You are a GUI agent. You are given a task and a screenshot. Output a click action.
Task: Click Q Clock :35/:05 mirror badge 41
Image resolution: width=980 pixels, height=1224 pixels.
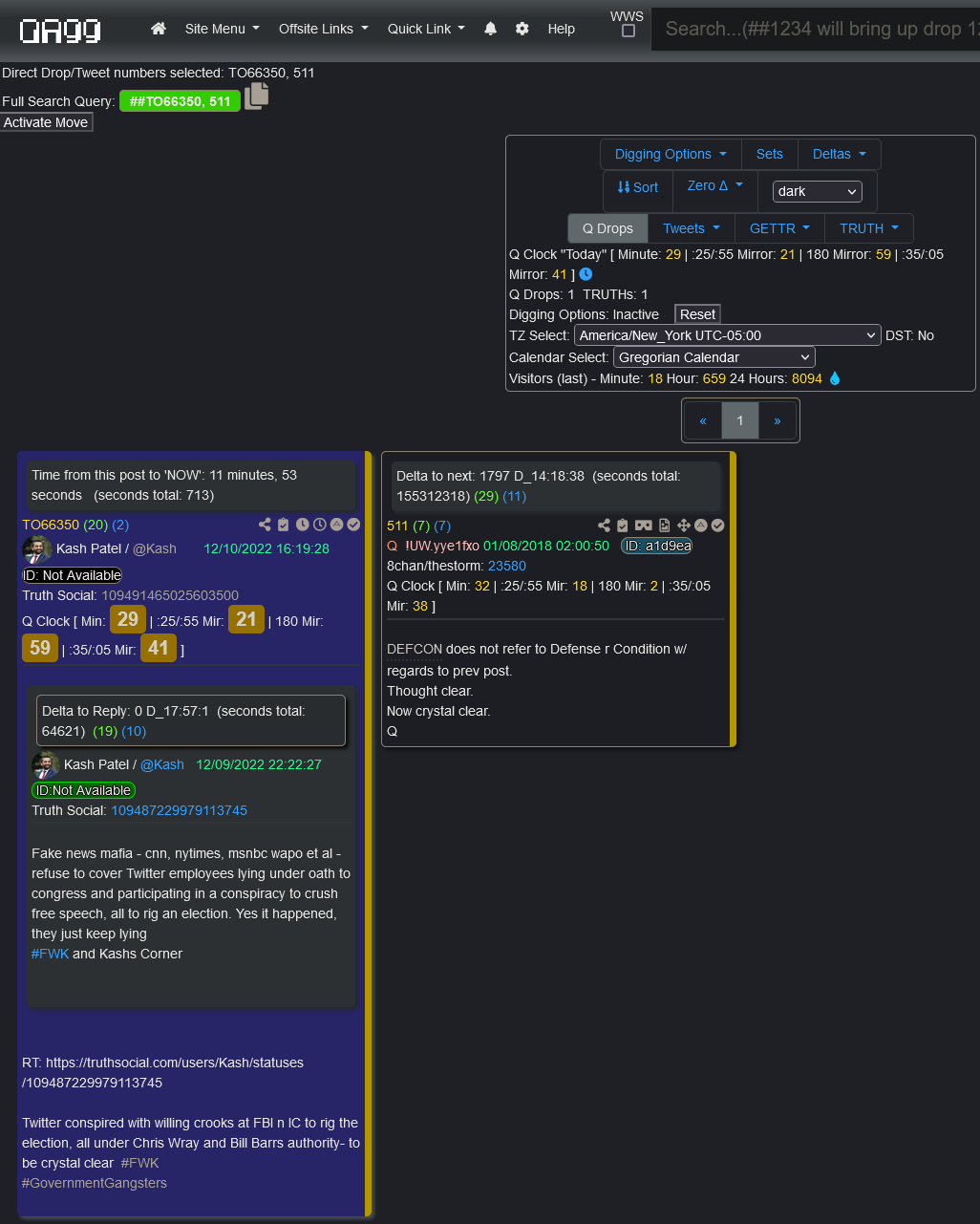point(159,648)
